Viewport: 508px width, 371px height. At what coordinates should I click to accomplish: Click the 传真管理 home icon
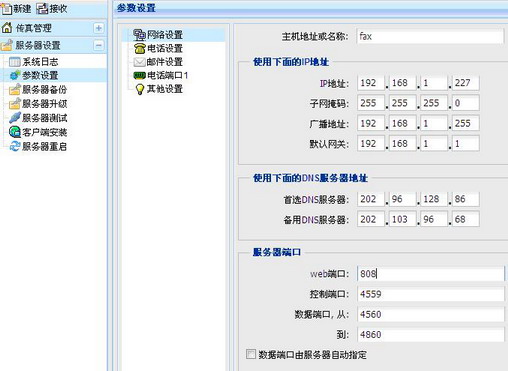(7, 28)
